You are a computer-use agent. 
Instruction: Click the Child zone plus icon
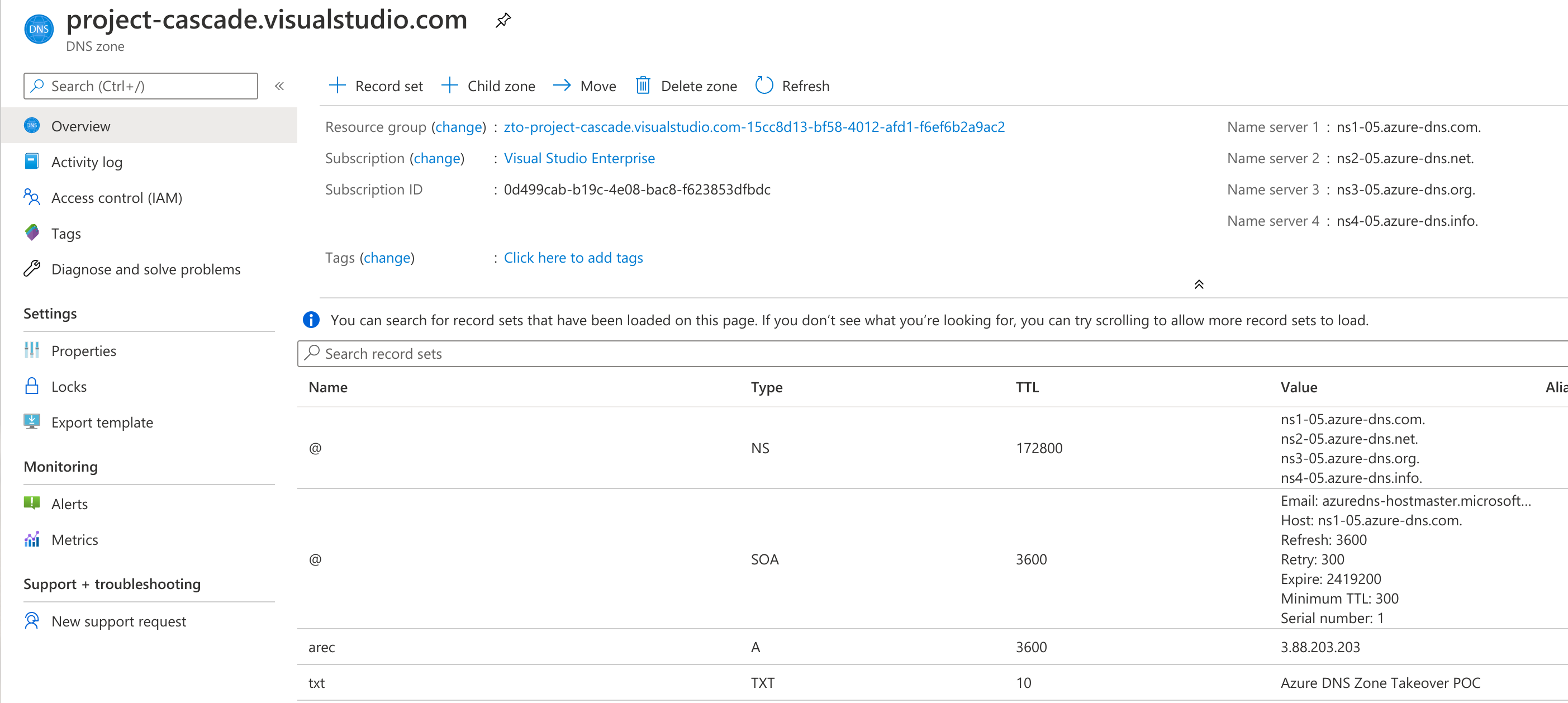click(x=450, y=86)
